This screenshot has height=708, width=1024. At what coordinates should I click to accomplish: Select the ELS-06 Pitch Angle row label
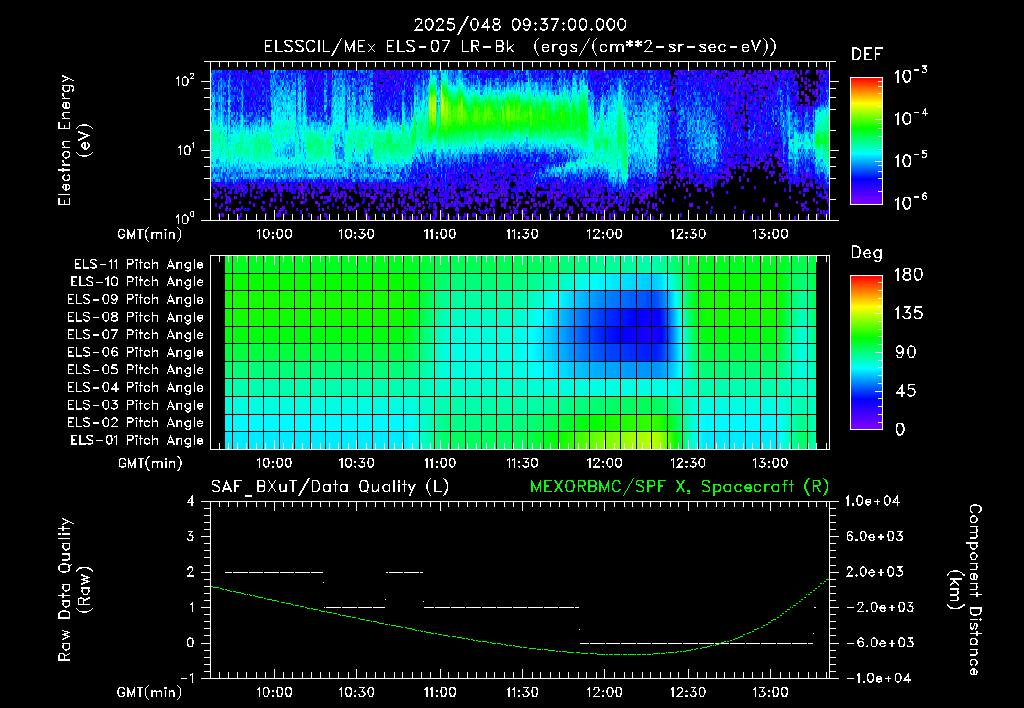136,352
